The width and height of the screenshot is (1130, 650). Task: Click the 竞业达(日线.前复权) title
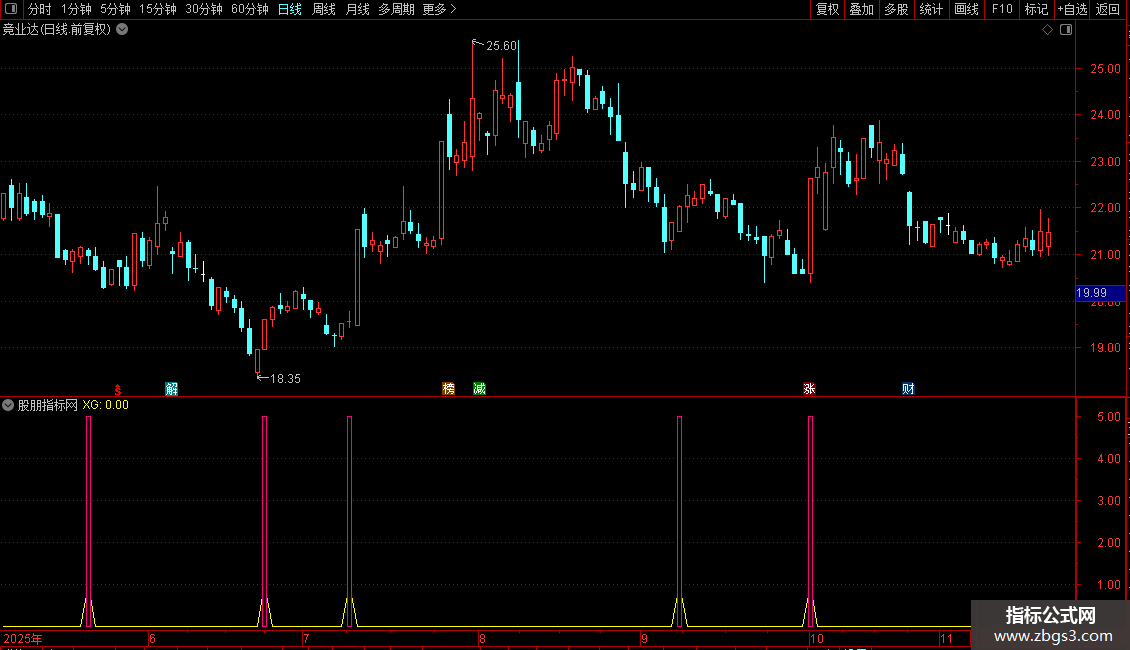(x=57, y=30)
